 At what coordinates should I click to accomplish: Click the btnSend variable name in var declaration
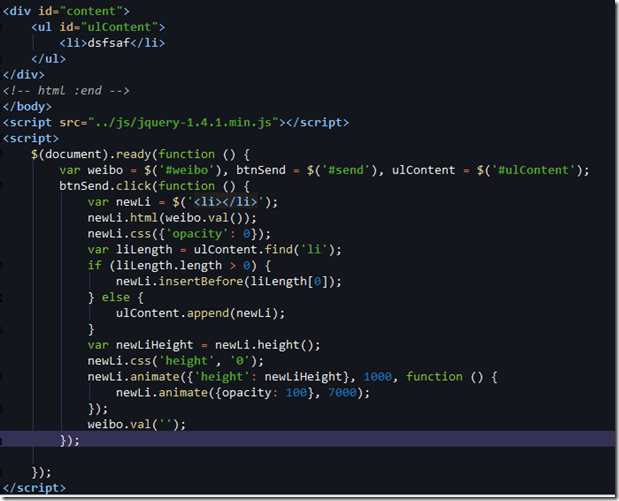[261, 170]
